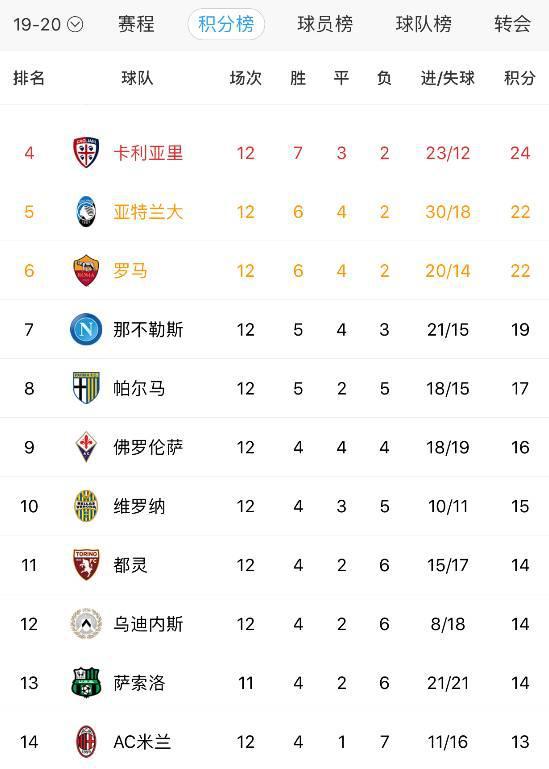Image resolution: width=549 pixels, height=769 pixels.
Task: Tap the Torino bull crest
Action: point(86,564)
